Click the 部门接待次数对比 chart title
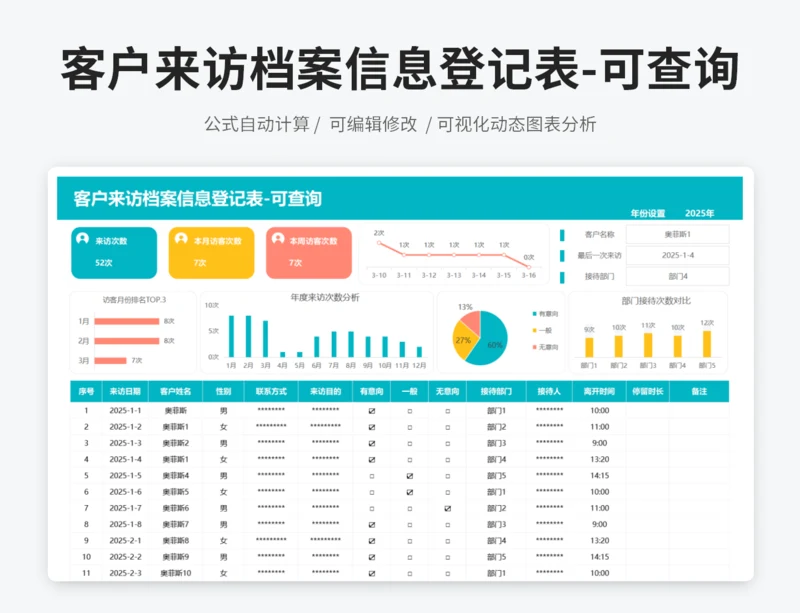Screen dimensions: 800x613 (656, 301)
